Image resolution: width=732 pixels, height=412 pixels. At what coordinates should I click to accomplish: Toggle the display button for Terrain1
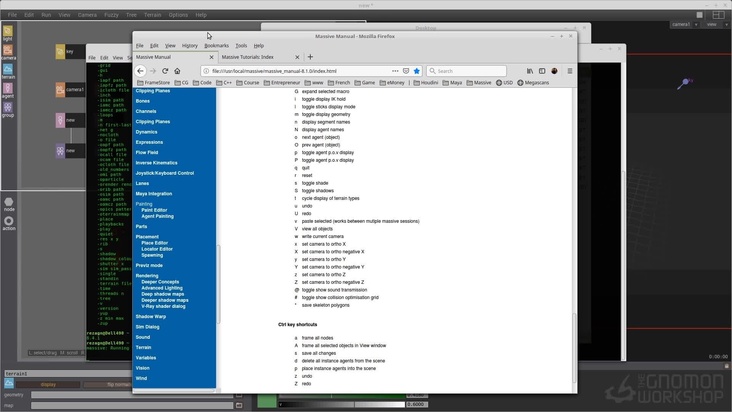47,384
